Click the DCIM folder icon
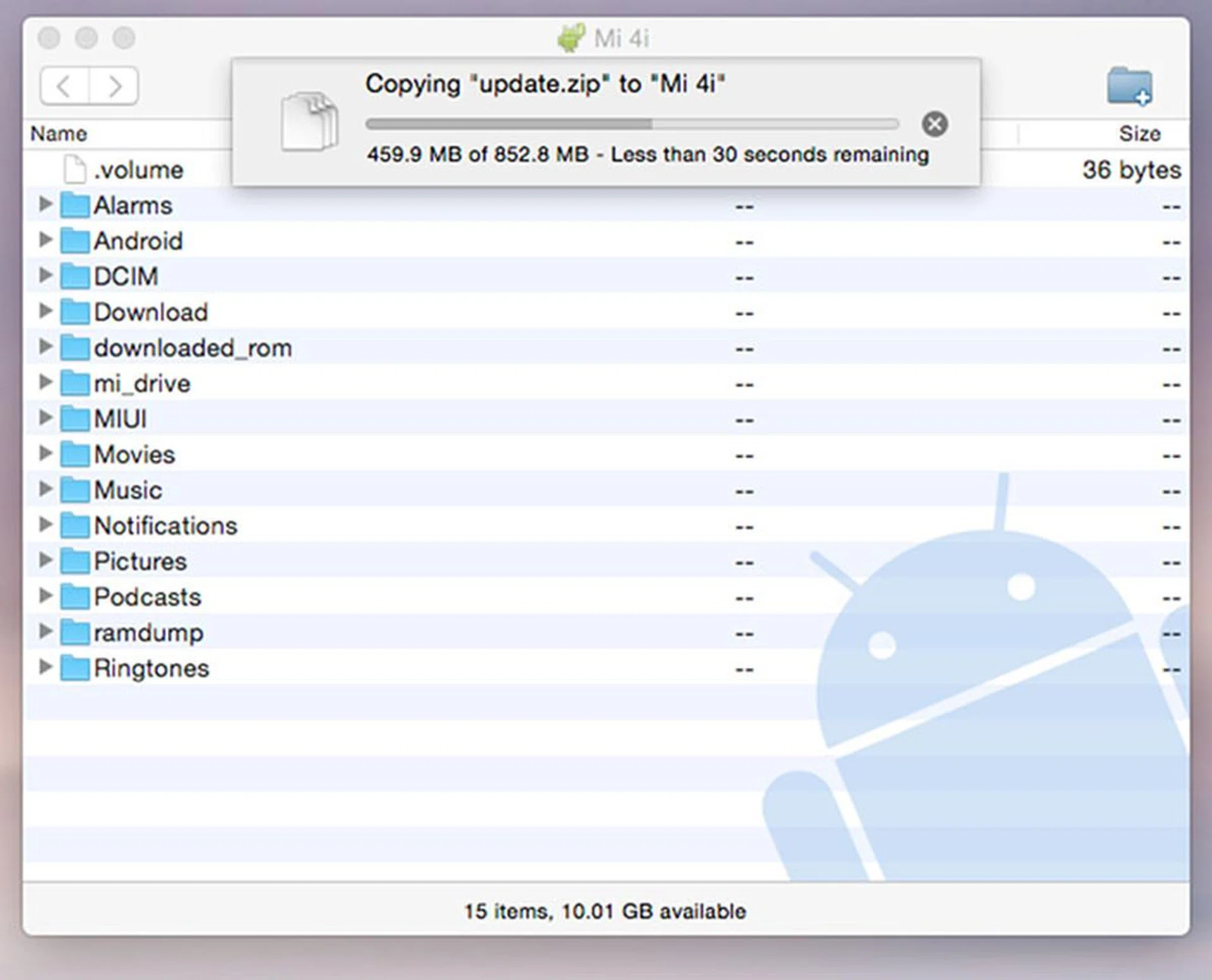This screenshot has width=1212, height=980. point(74,277)
